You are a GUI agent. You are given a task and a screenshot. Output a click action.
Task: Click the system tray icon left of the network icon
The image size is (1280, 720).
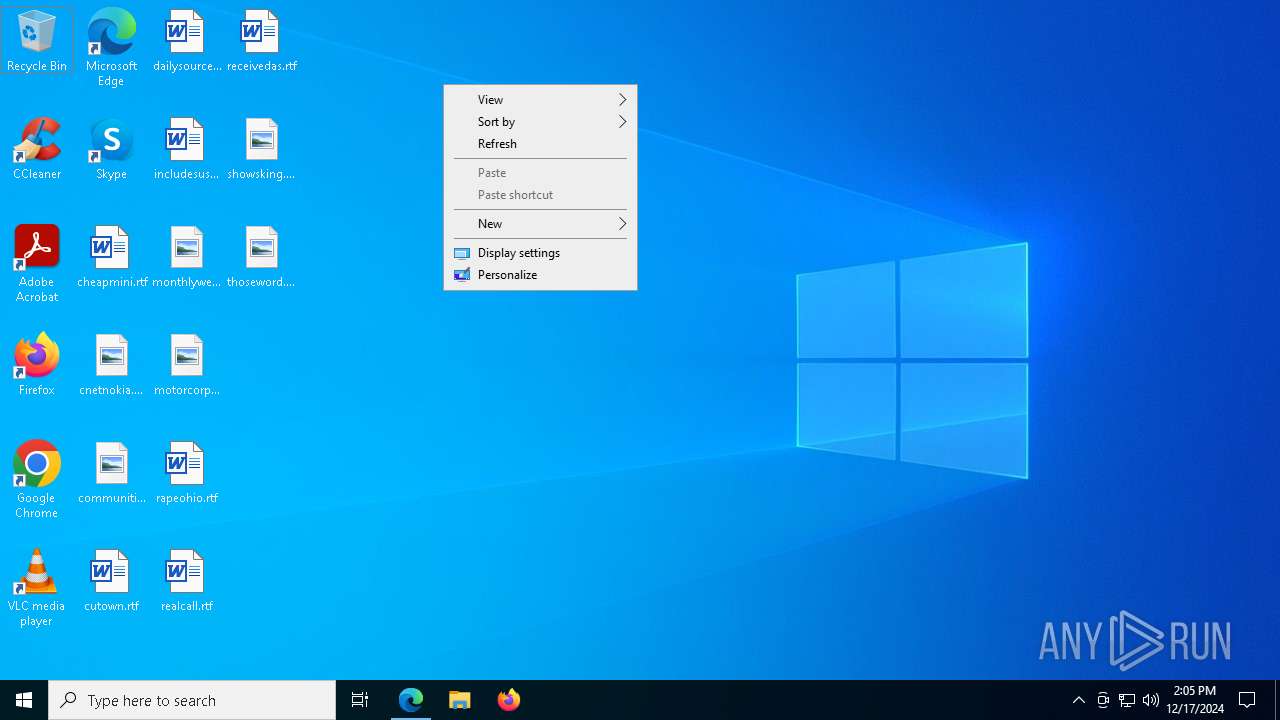click(x=1103, y=700)
